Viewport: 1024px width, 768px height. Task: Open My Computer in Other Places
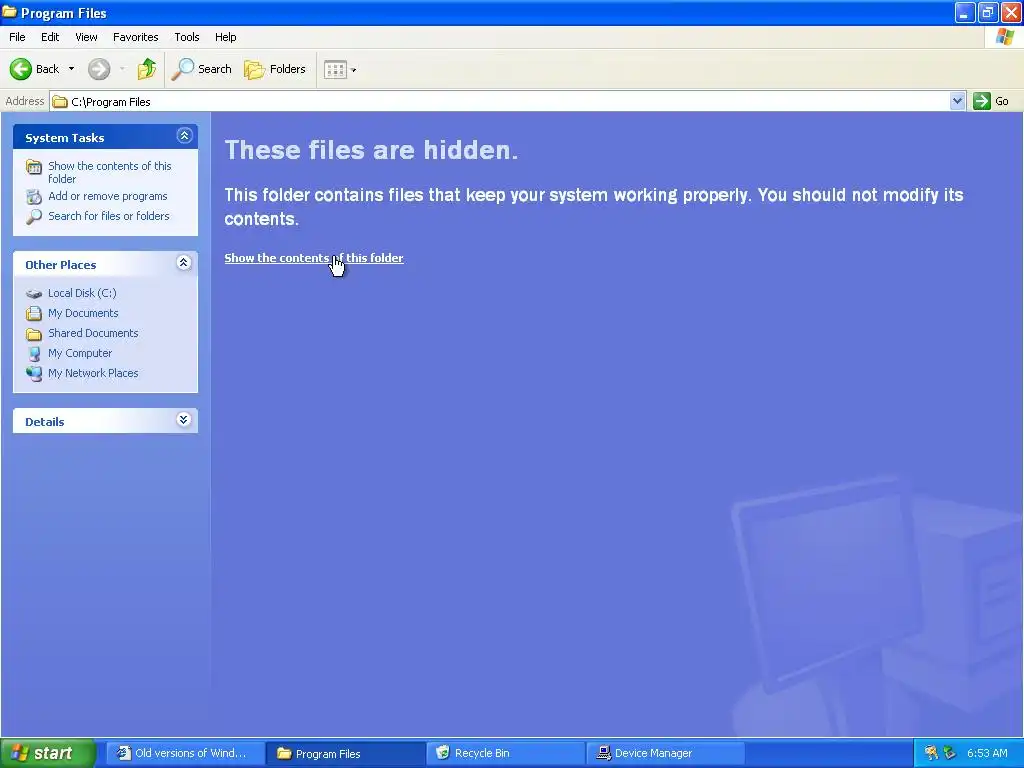(x=80, y=353)
